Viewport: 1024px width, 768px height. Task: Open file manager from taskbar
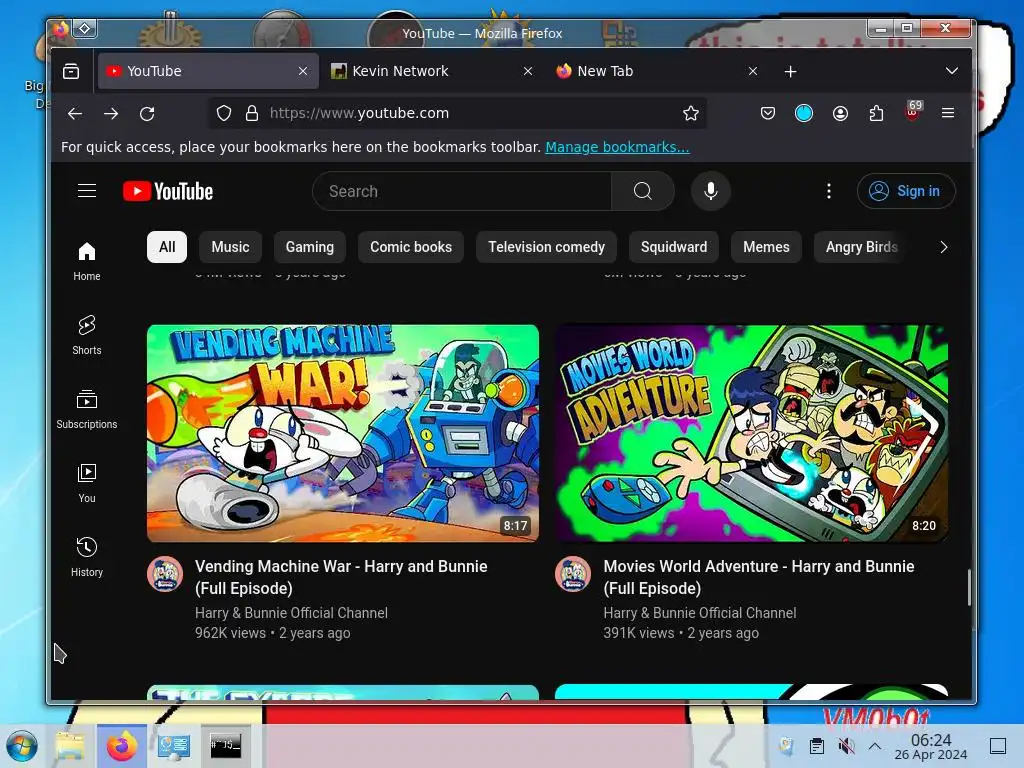pyautogui.click(x=70, y=746)
